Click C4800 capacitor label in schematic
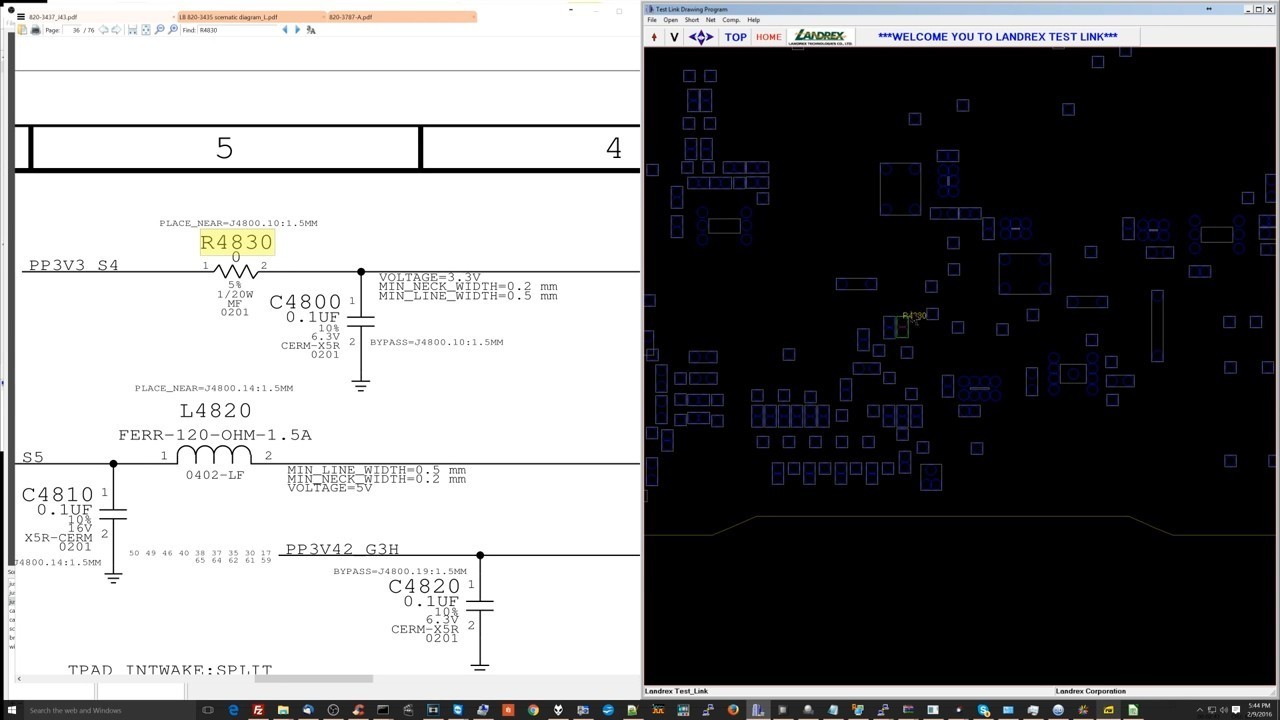 point(305,302)
